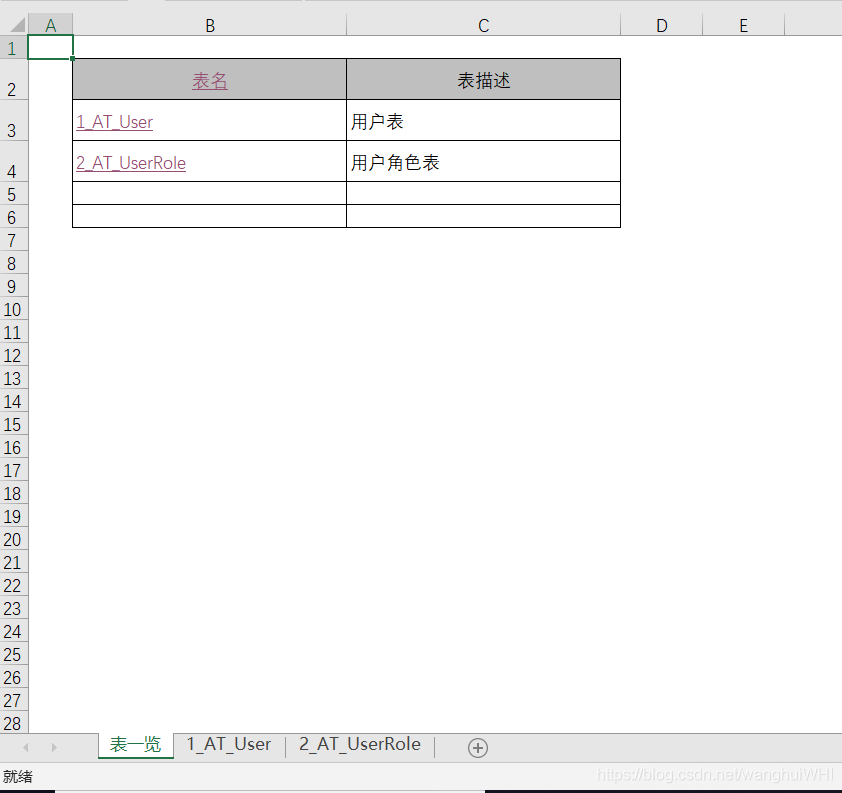Image resolution: width=842 pixels, height=793 pixels.
Task: Select row 7 header
Action: click(13, 240)
